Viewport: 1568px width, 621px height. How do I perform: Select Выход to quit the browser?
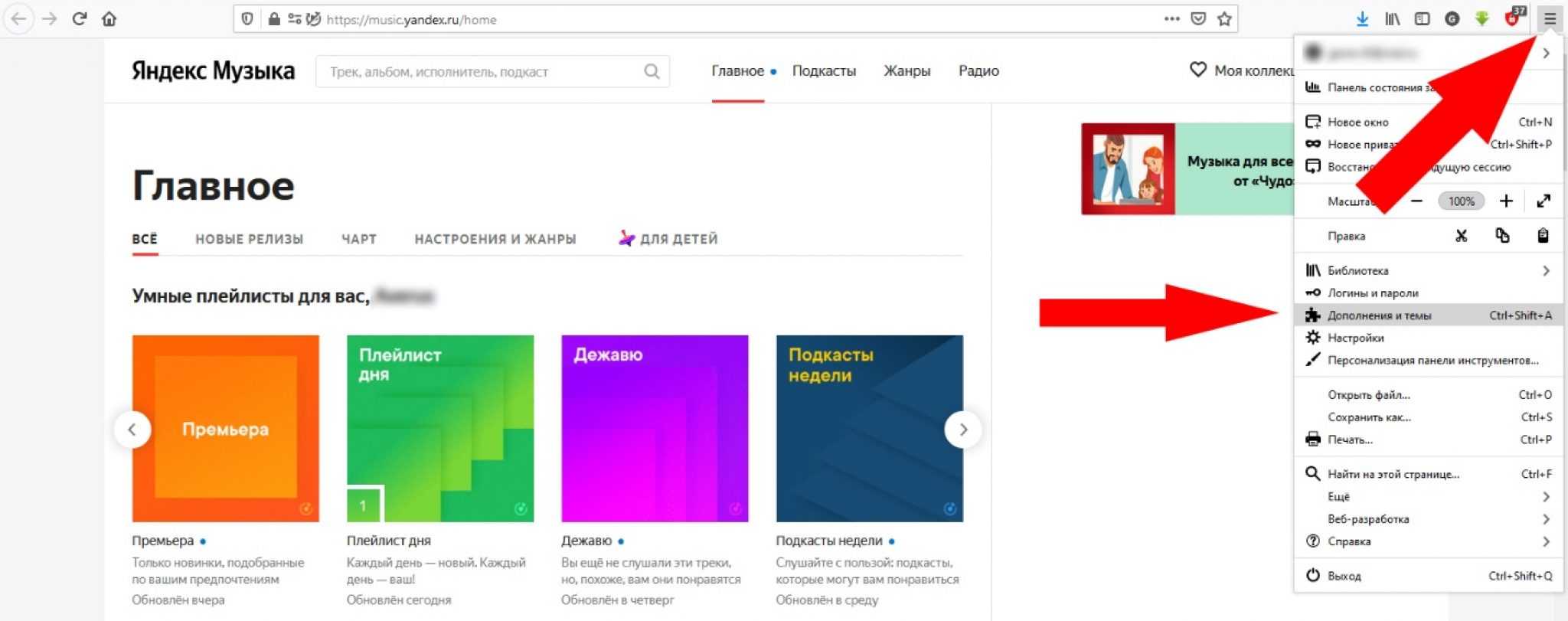pyautogui.click(x=1429, y=576)
